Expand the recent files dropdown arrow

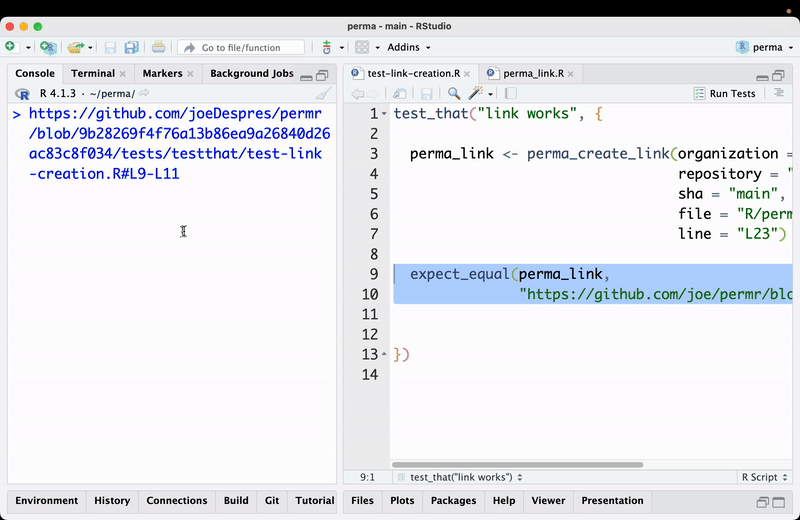[90, 47]
